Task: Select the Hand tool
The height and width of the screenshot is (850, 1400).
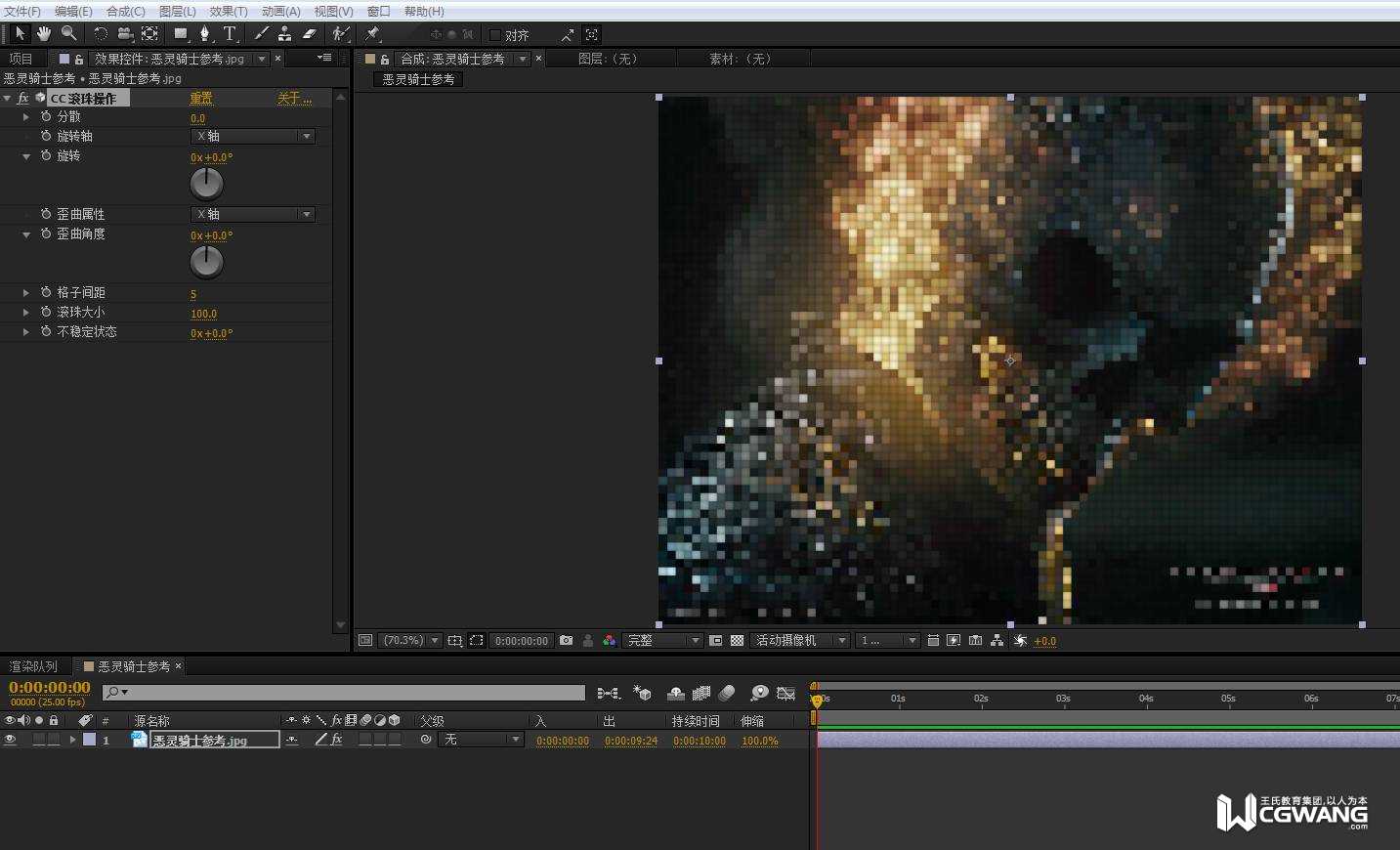Action: click(44, 33)
